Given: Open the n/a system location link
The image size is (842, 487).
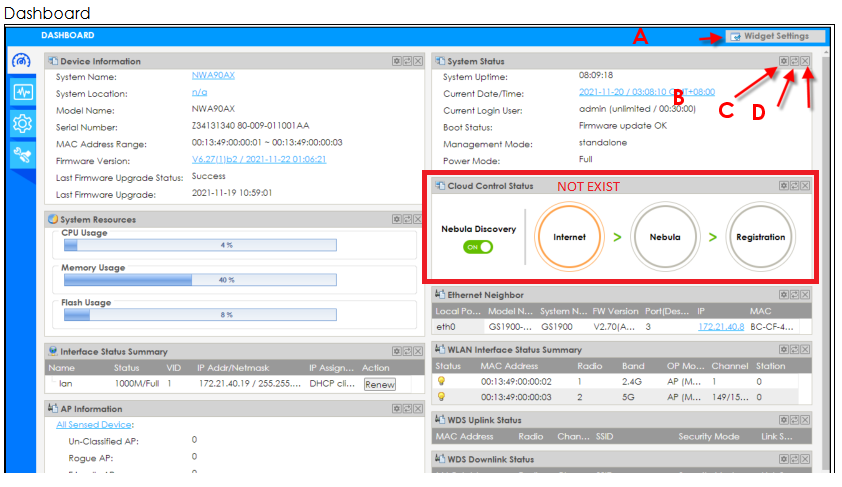Looking at the screenshot, I should (199, 92).
